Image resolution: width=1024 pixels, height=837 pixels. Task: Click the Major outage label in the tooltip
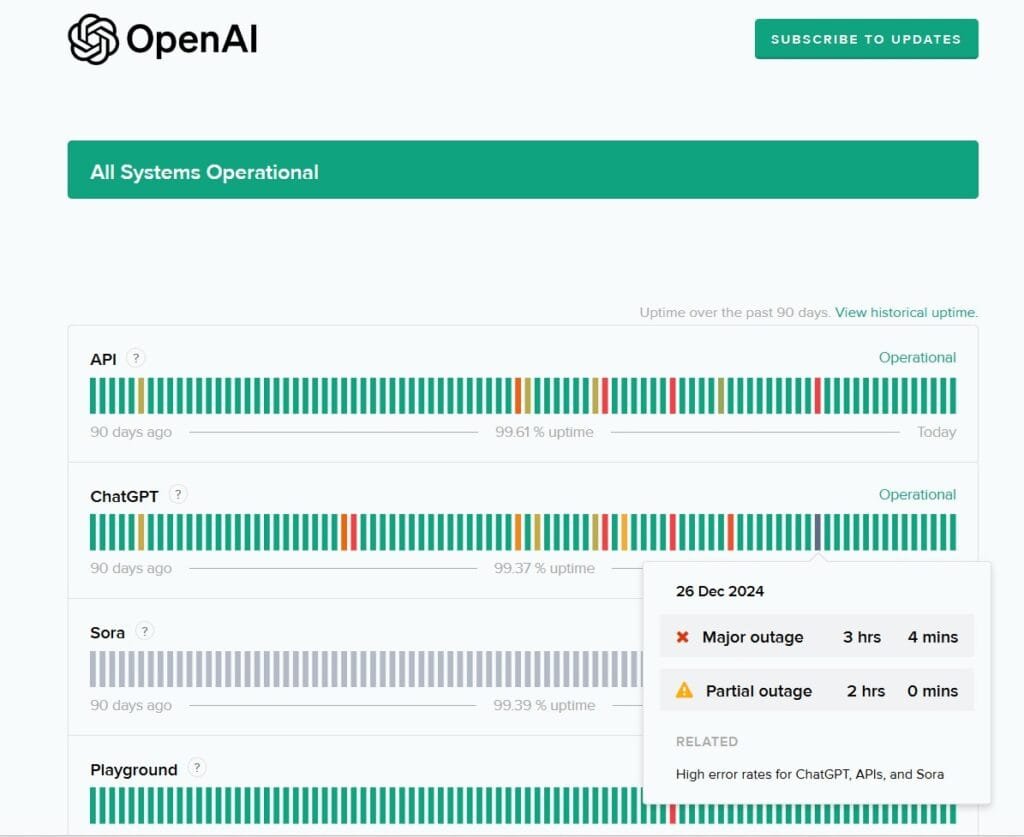752,637
